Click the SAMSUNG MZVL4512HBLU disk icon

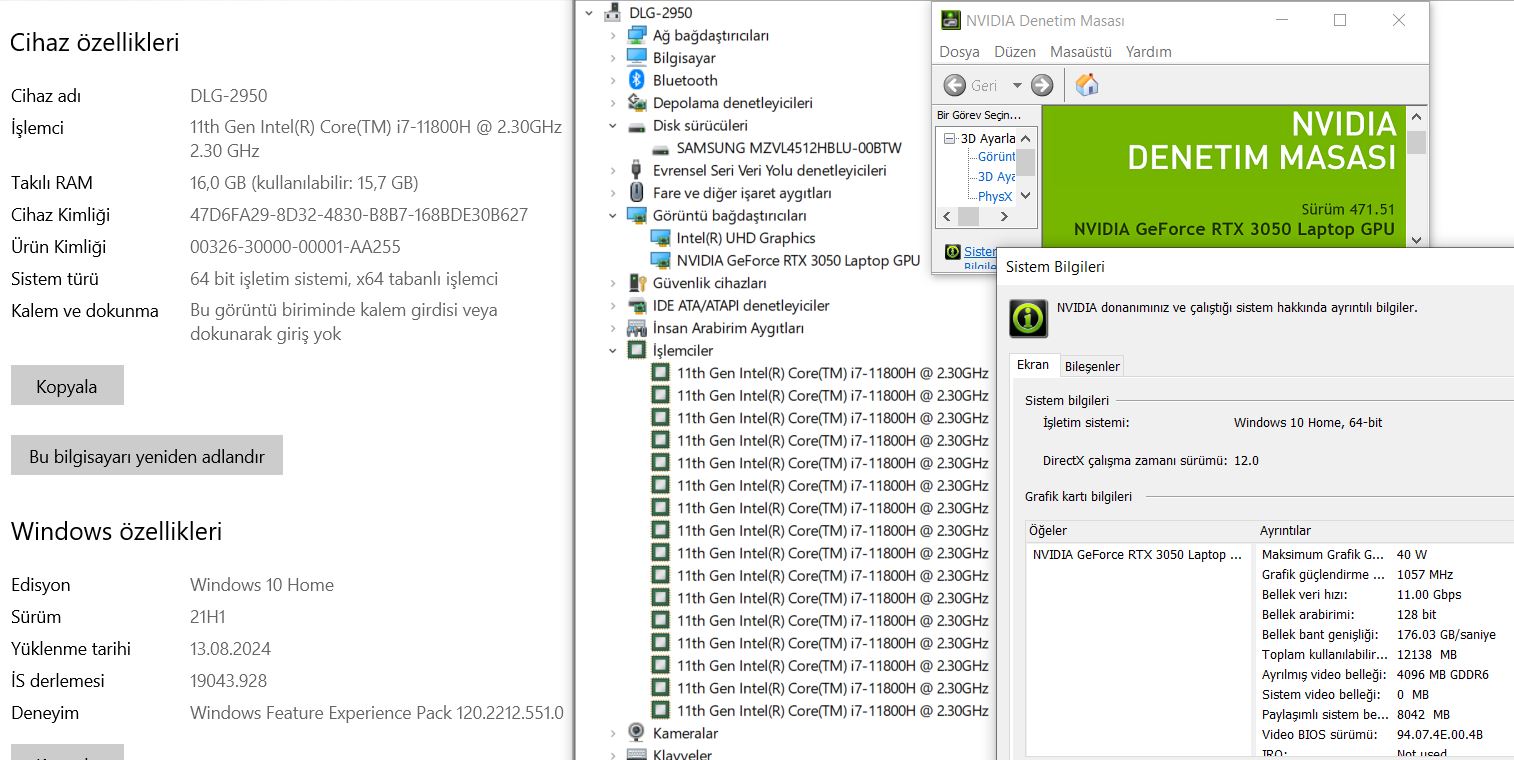(x=661, y=148)
